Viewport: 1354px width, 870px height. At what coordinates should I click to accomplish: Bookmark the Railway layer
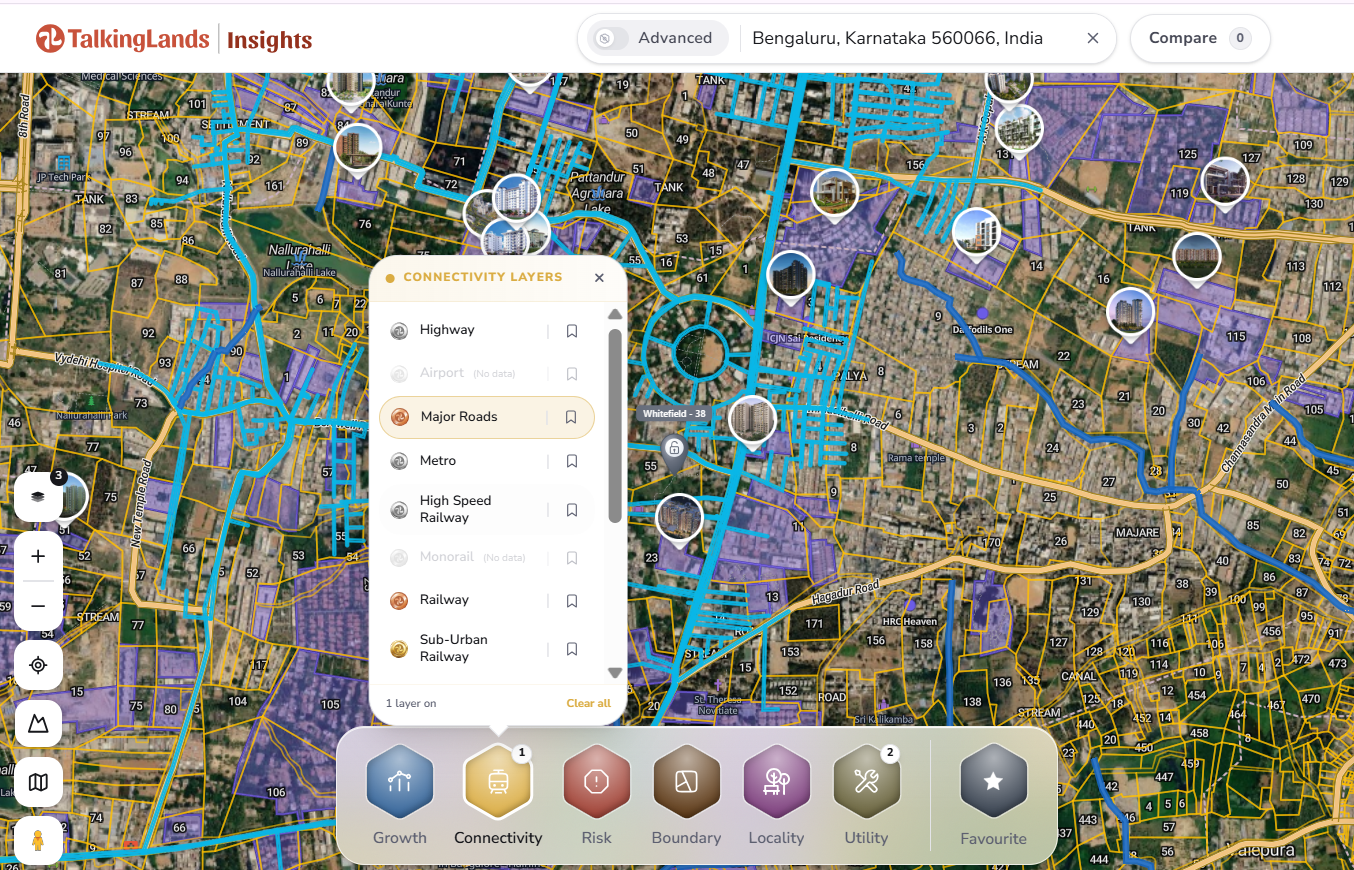[x=572, y=601]
